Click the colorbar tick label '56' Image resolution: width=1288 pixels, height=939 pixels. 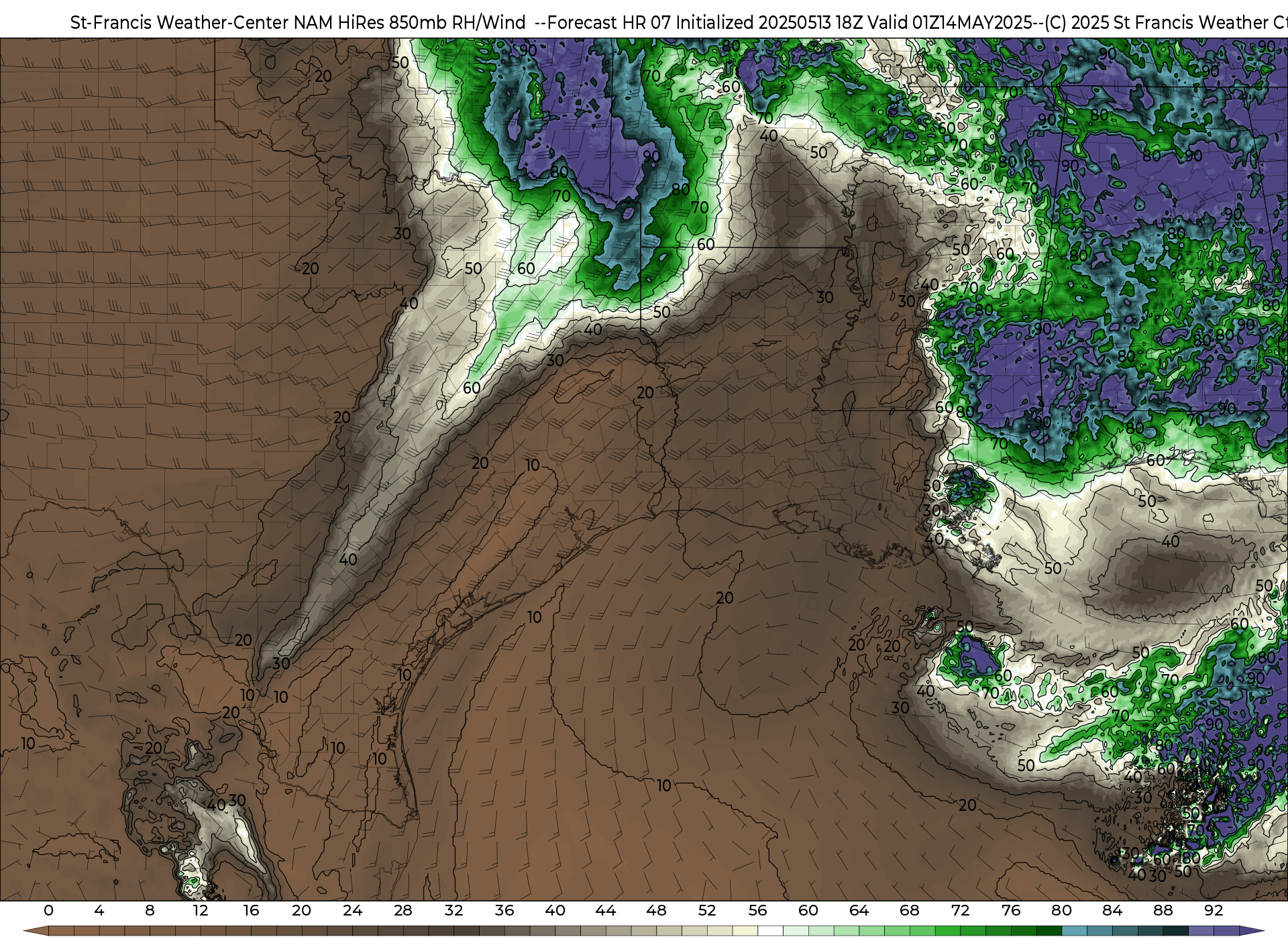757,910
